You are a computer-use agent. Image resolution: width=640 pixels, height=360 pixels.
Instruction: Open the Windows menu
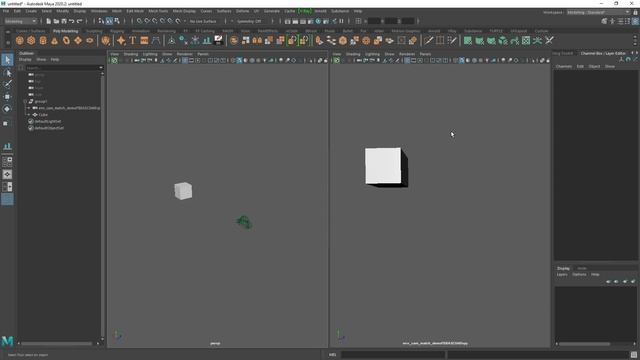click(99, 11)
